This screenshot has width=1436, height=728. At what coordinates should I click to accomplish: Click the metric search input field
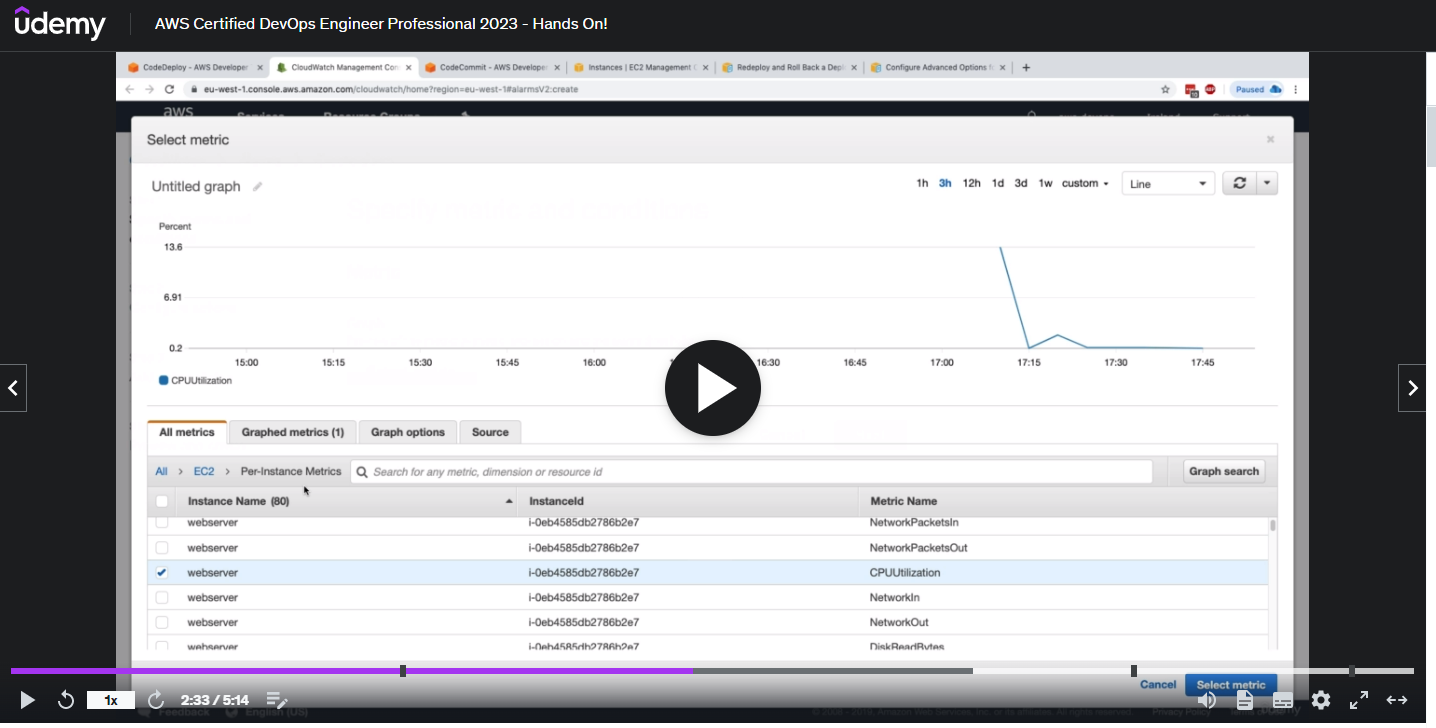pos(751,472)
